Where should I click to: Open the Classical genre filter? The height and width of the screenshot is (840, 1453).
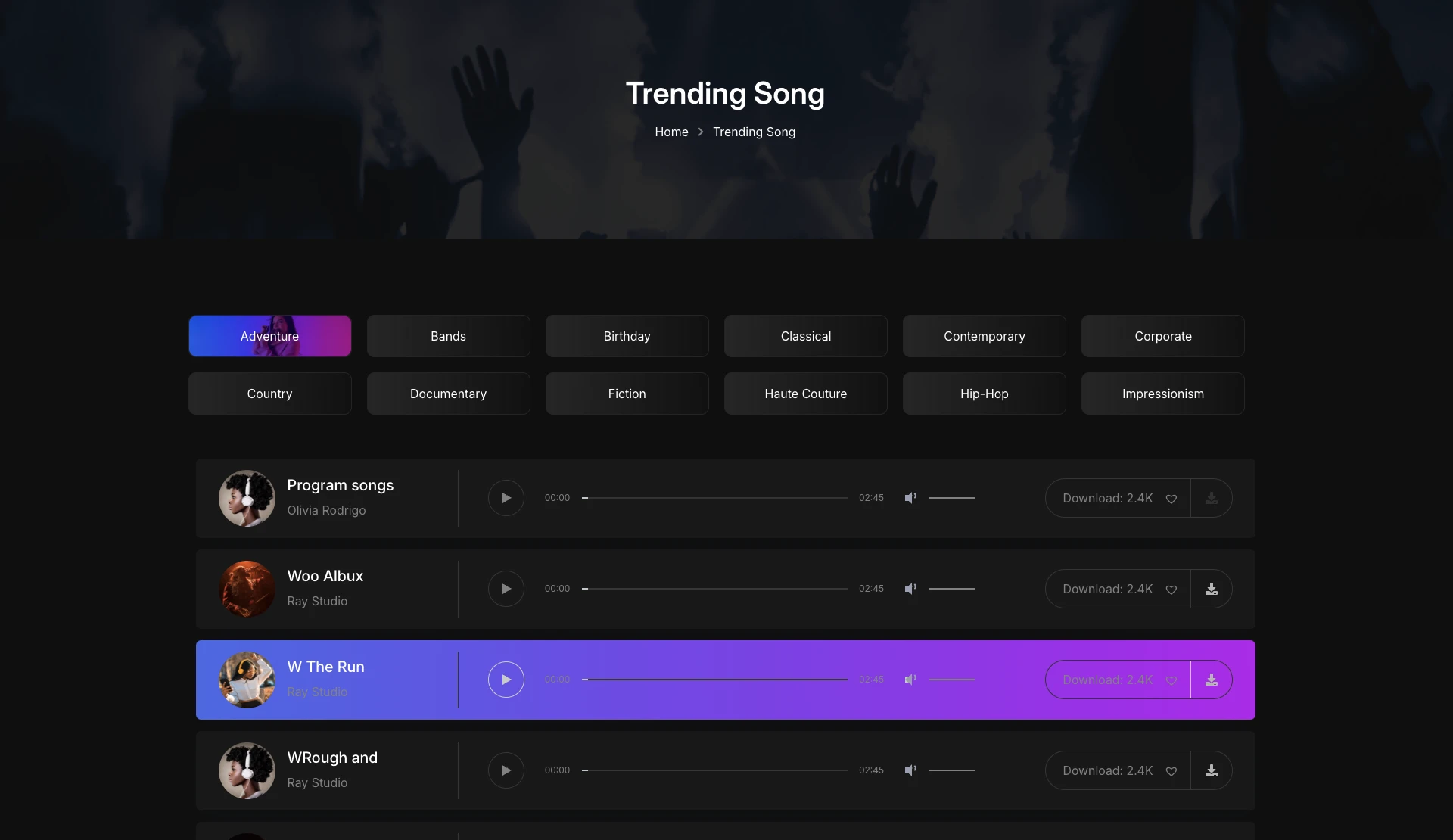806,336
